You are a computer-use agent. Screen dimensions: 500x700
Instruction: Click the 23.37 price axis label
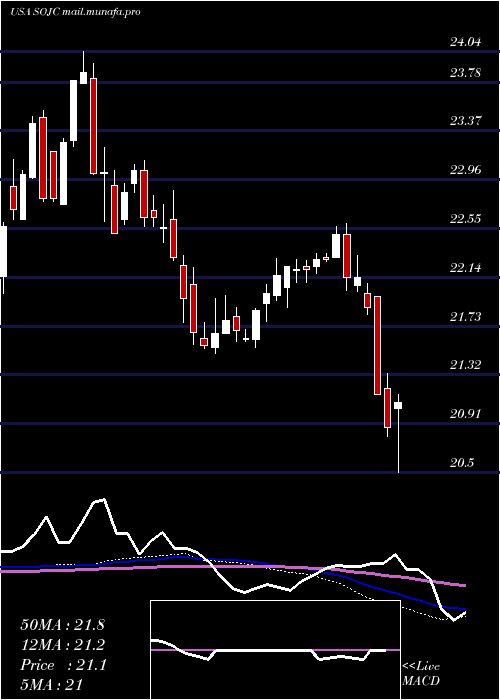[x=466, y=121]
